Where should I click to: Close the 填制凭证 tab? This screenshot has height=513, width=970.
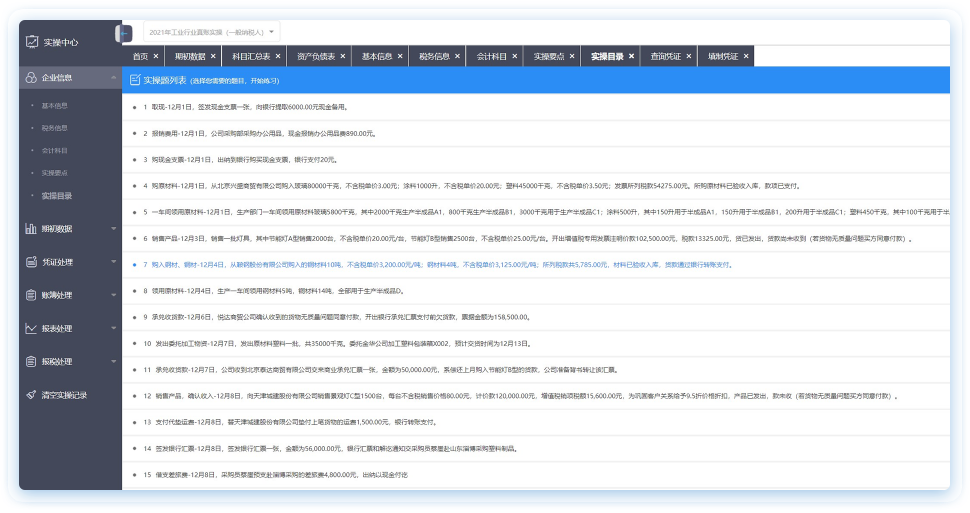pyautogui.click(x=746, y=56)
